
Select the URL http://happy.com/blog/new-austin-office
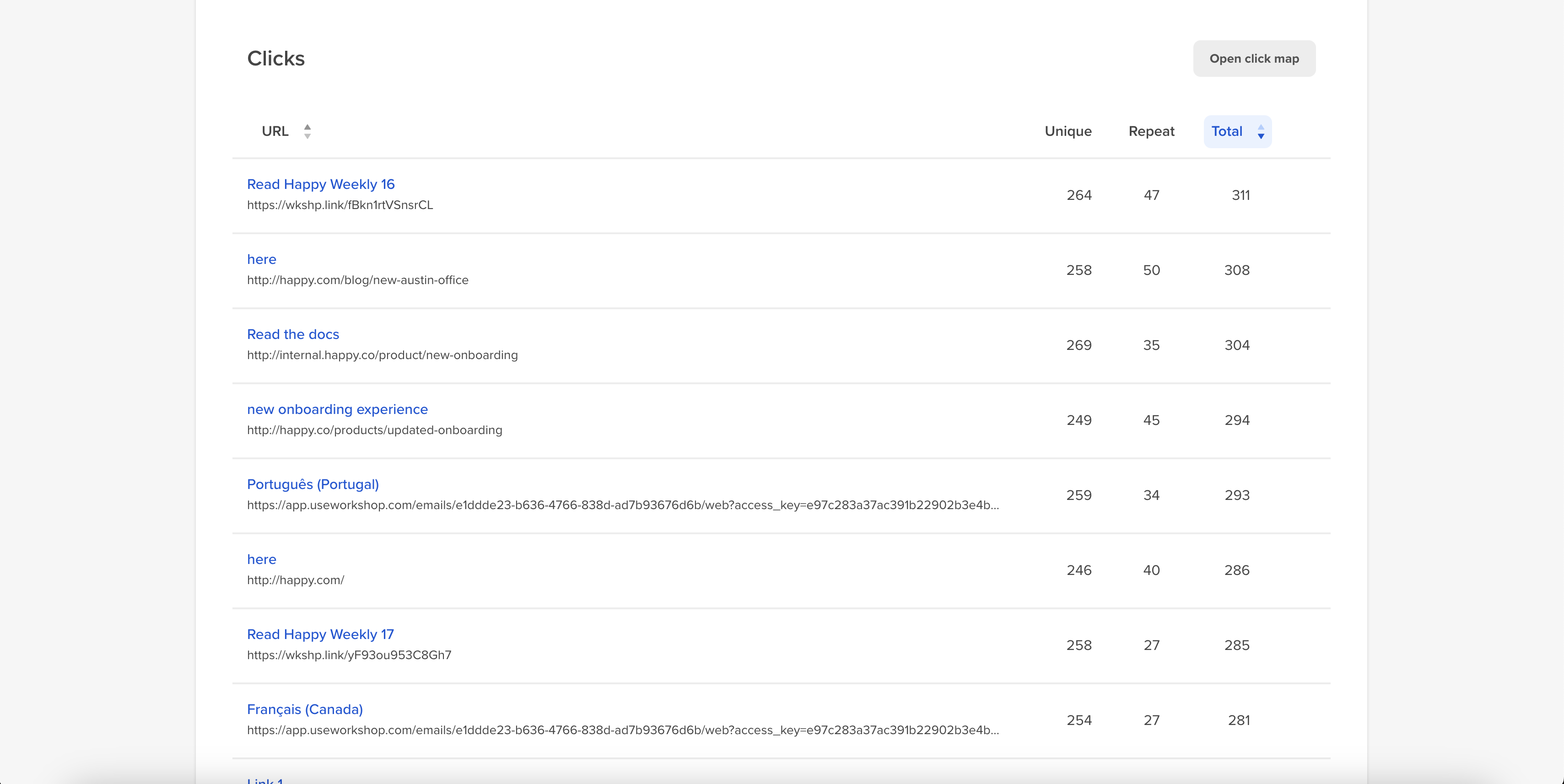coord(358,280)
